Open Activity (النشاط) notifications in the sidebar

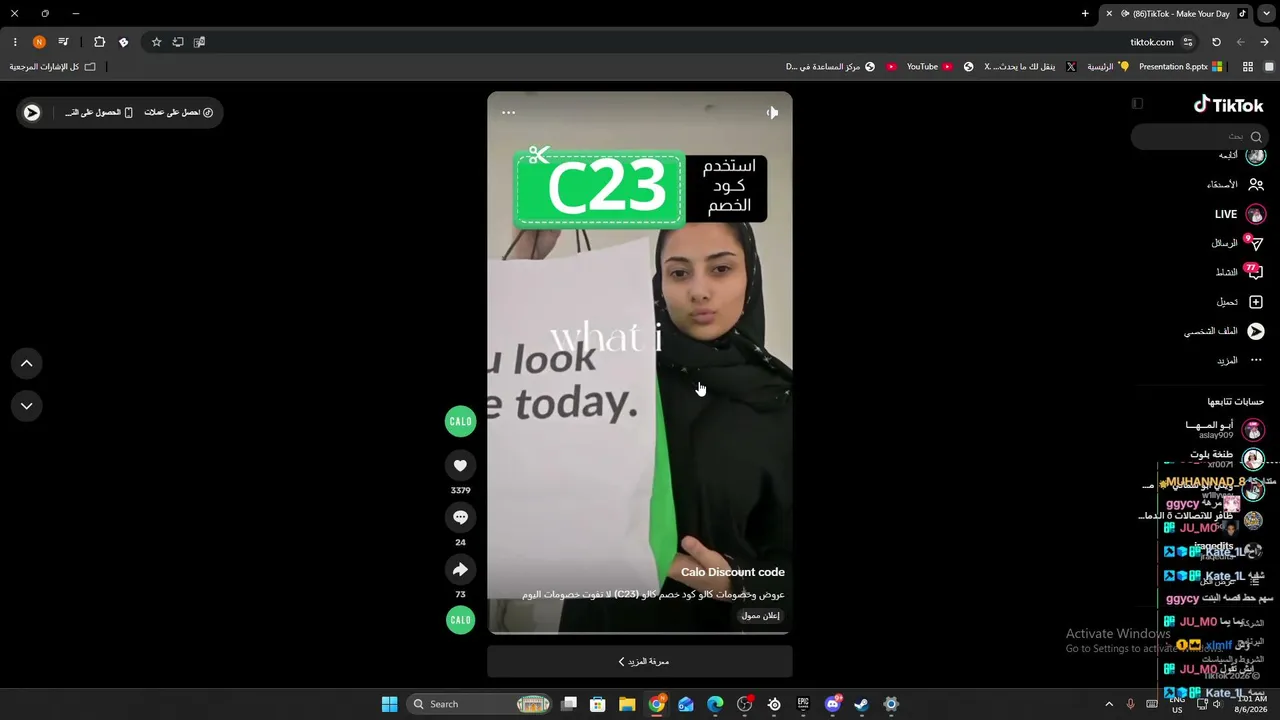pyautogui.click(x=1239, y=272)
